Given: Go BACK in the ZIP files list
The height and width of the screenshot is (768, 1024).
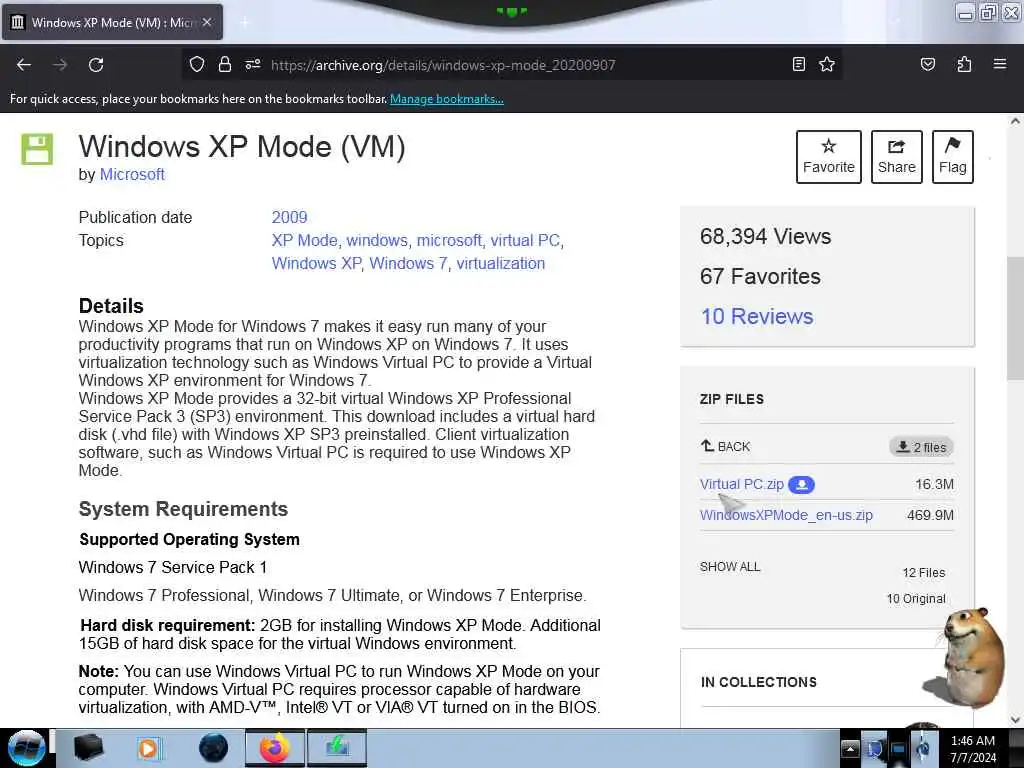Looking at the screenshot, I should click(725, 447).
